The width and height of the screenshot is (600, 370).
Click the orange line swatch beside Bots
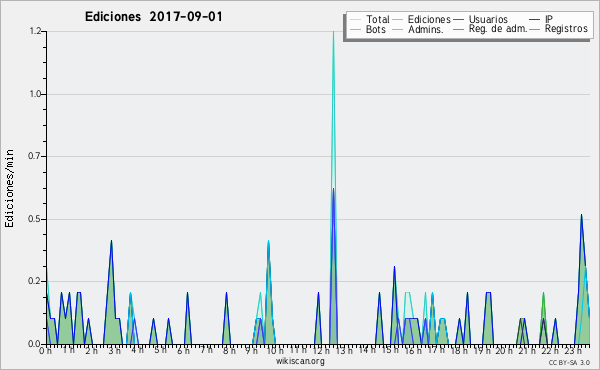coord(355,29)
